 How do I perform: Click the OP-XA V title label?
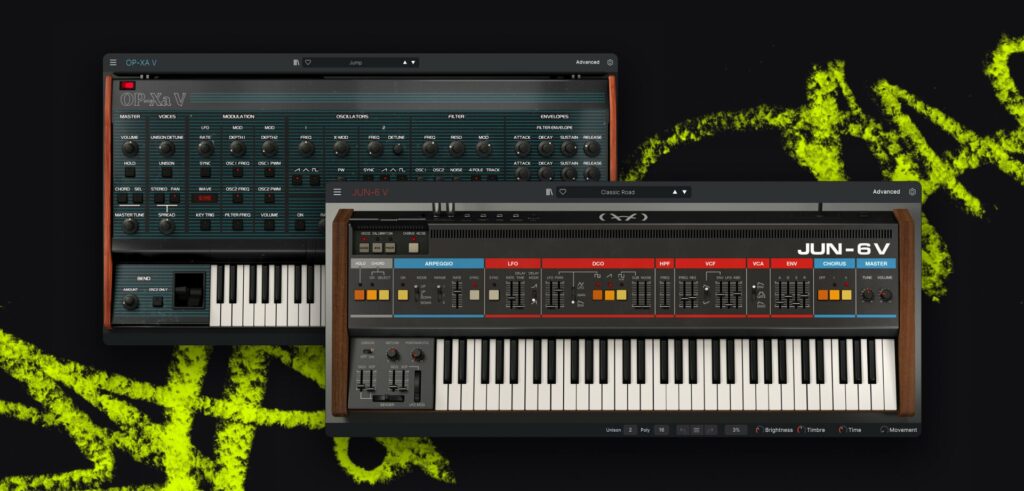[x=141, y=63]
